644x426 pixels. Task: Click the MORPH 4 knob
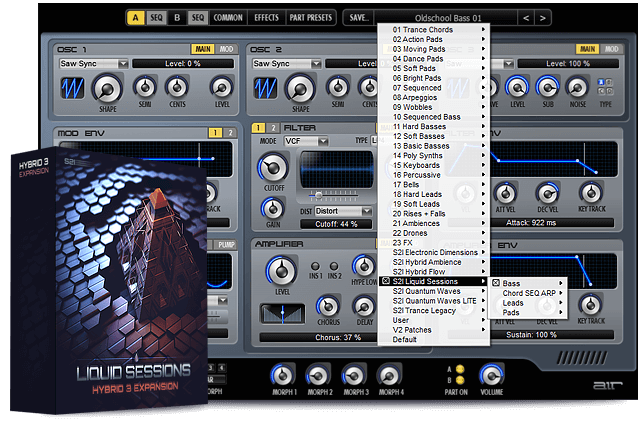tap(389, 375)
